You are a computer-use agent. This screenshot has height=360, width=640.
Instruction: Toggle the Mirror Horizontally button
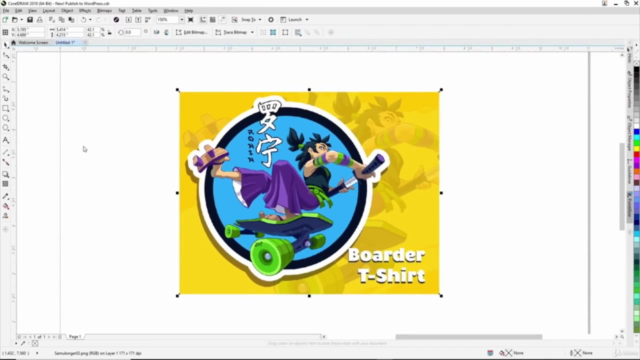click(156, 32)
